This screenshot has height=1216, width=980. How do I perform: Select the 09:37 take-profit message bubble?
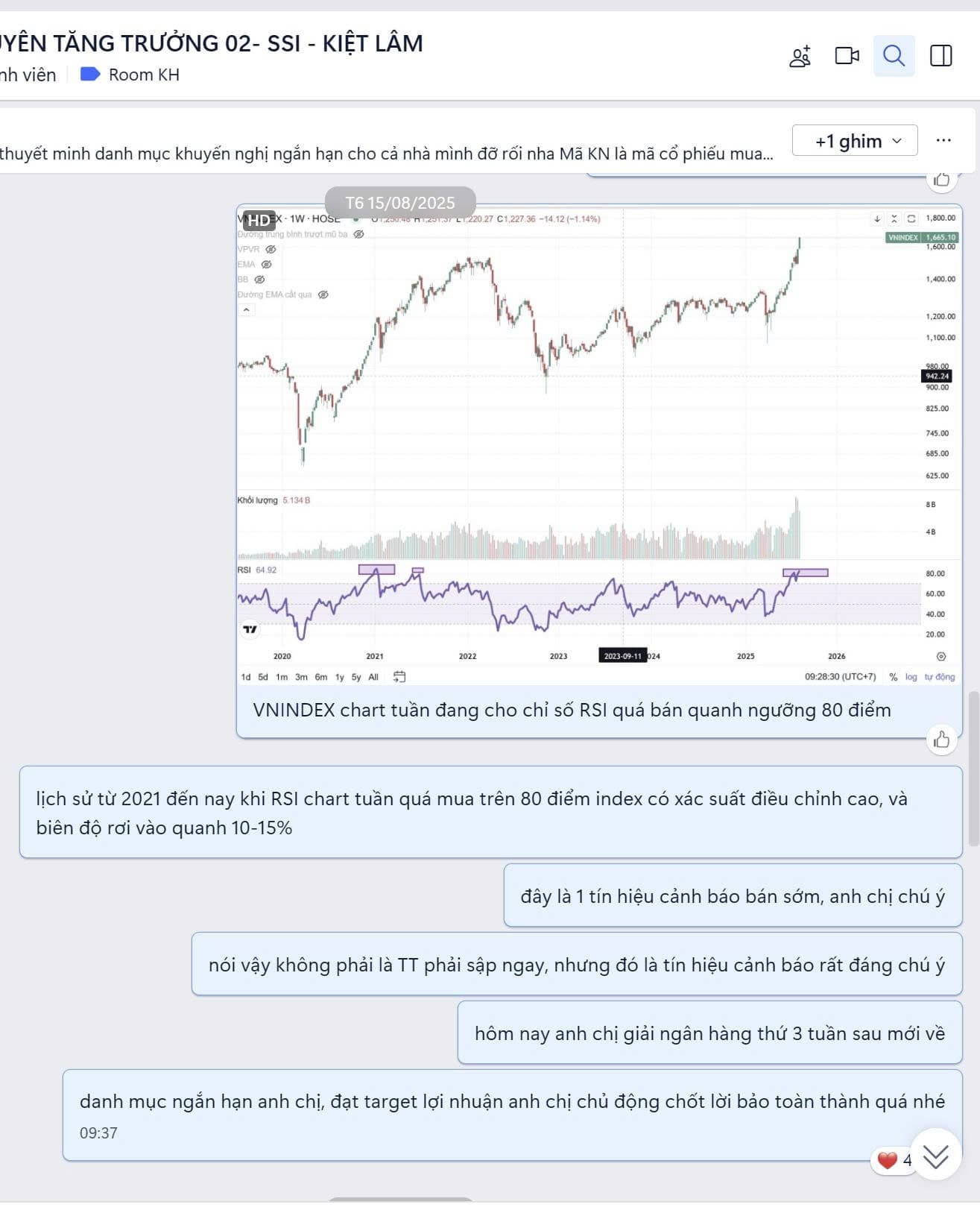512,1115
